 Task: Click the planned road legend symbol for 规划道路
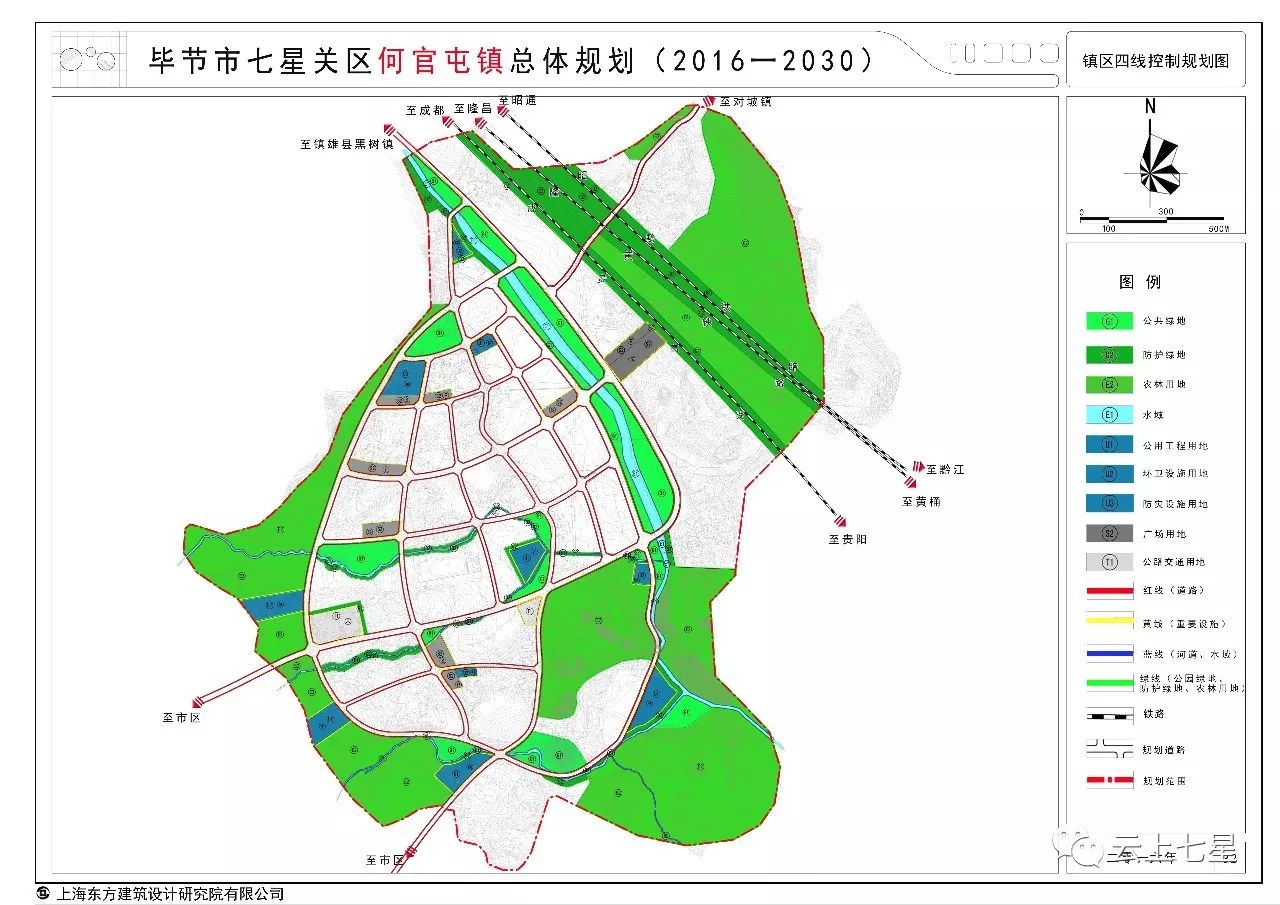click(1109, 749)
